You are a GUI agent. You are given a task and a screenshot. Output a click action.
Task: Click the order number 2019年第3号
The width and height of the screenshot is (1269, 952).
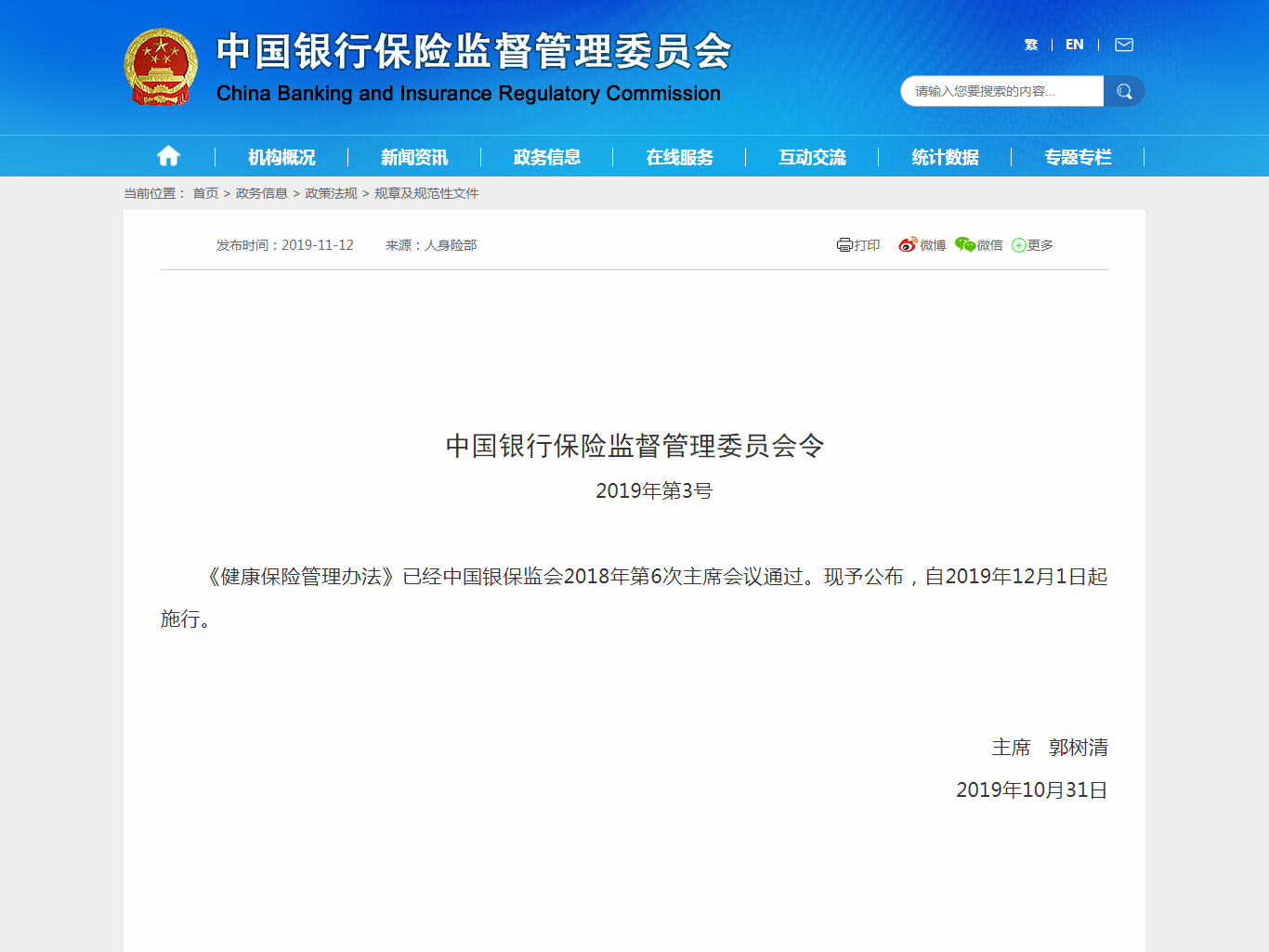click(x=654, y=490)
